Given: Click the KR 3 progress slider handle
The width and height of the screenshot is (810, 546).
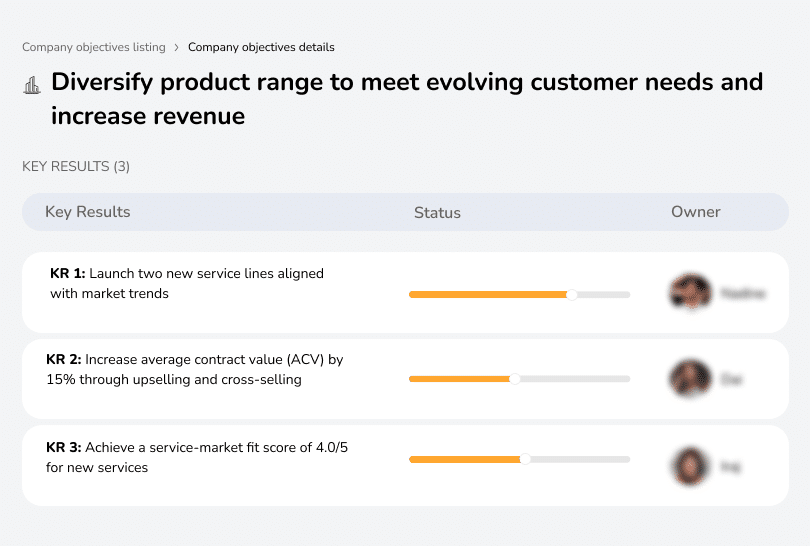Looking at the screenshot, I should [525, 459].
